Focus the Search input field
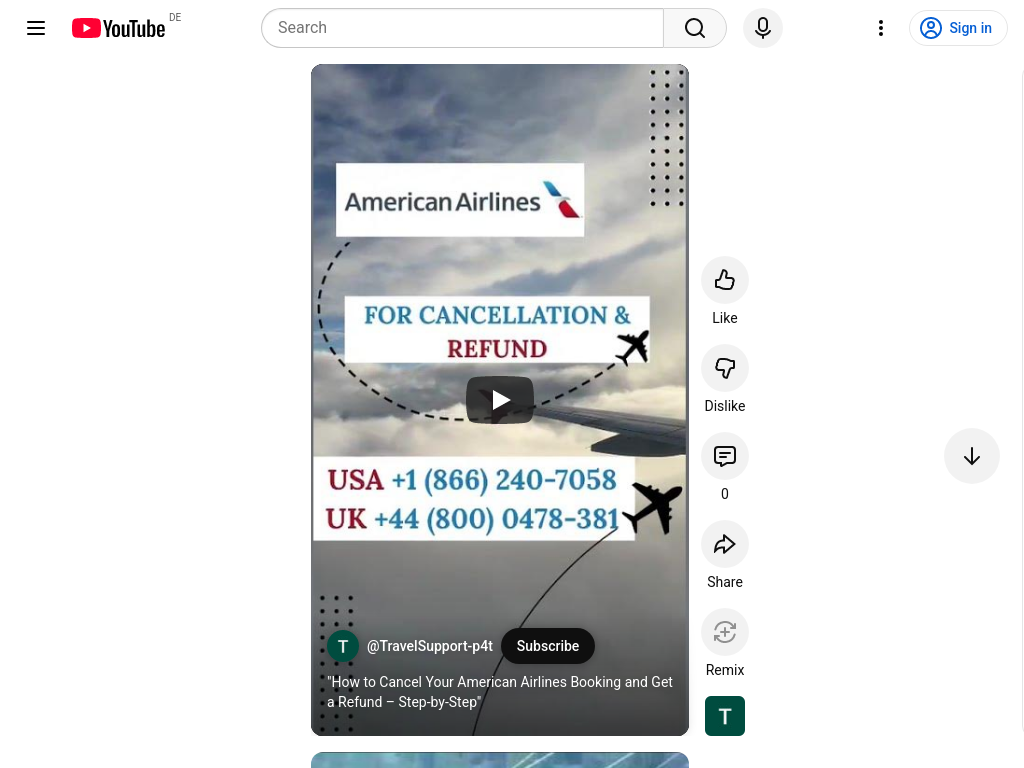This screenshot has height=768, width=1024. (462, 28)
